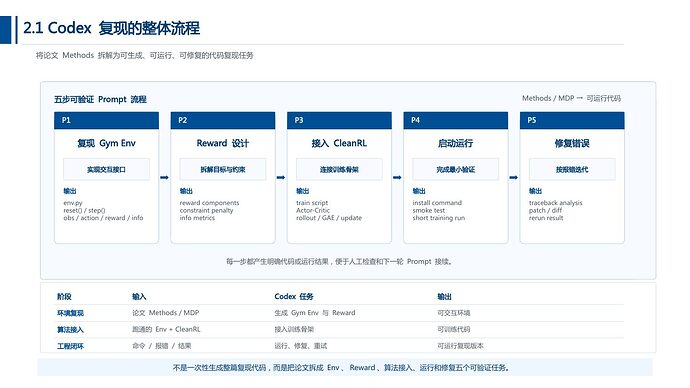Click the '输出' label in the P1 card
690x388 pixels.
coord(70,191)
